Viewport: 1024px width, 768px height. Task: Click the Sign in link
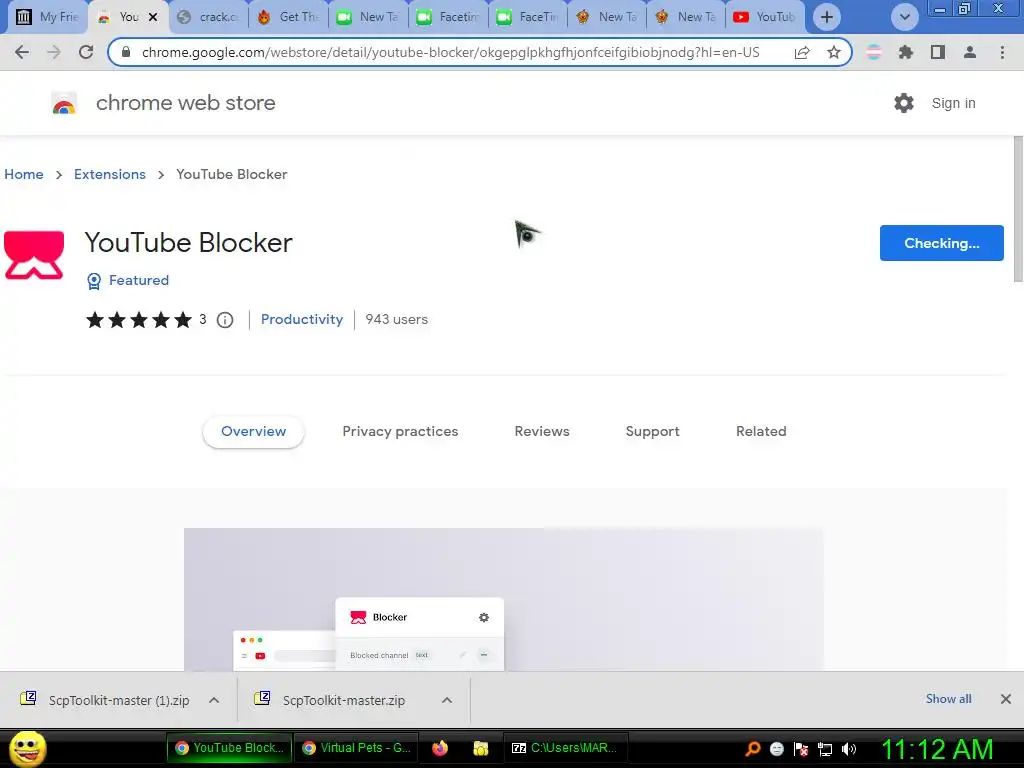[x=953, y=103]
